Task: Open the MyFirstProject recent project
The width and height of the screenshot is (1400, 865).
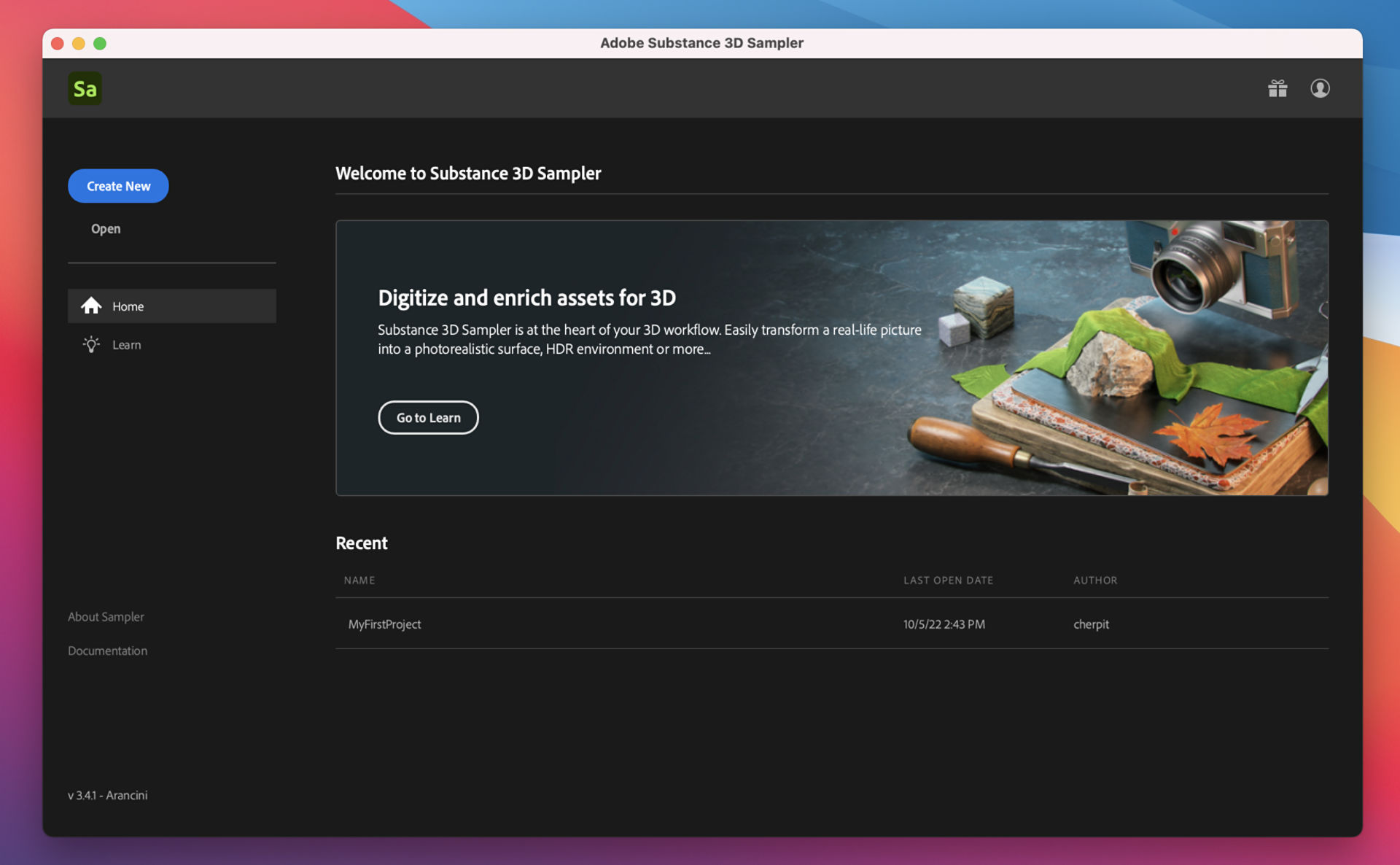Action: 384,624
